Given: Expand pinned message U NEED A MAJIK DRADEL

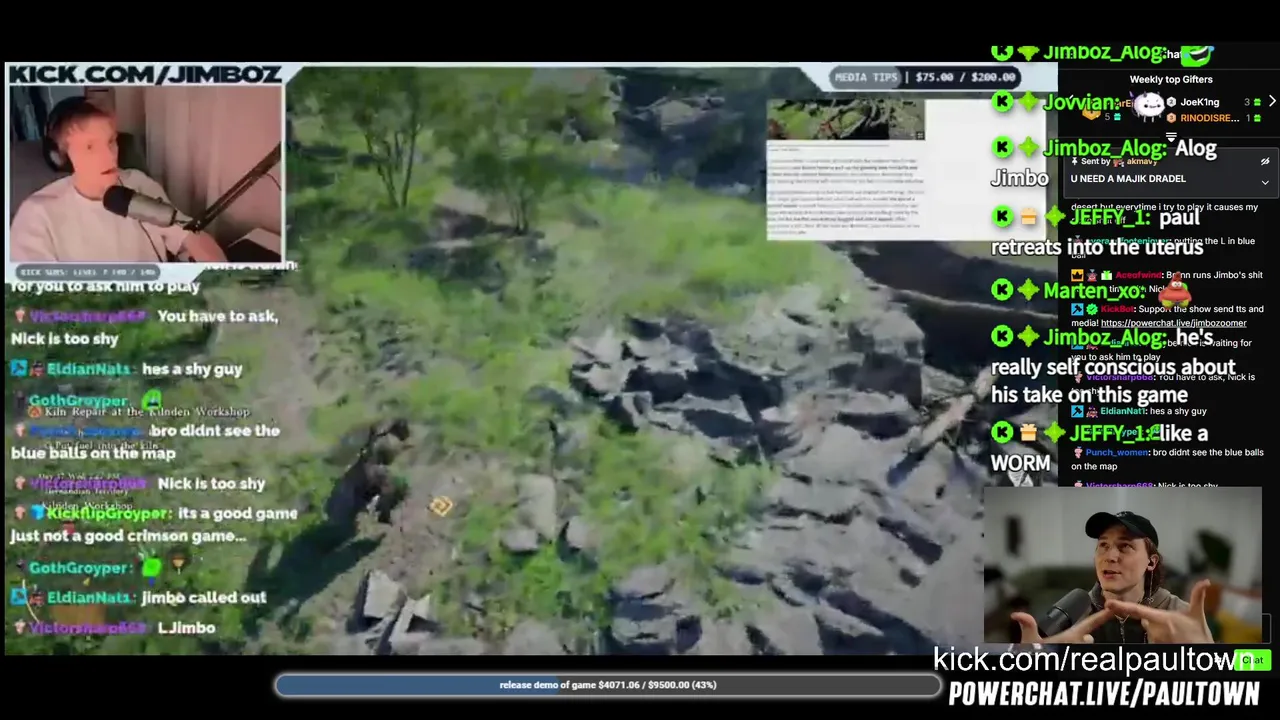Looking at the screenshot, I should 1265,182.
